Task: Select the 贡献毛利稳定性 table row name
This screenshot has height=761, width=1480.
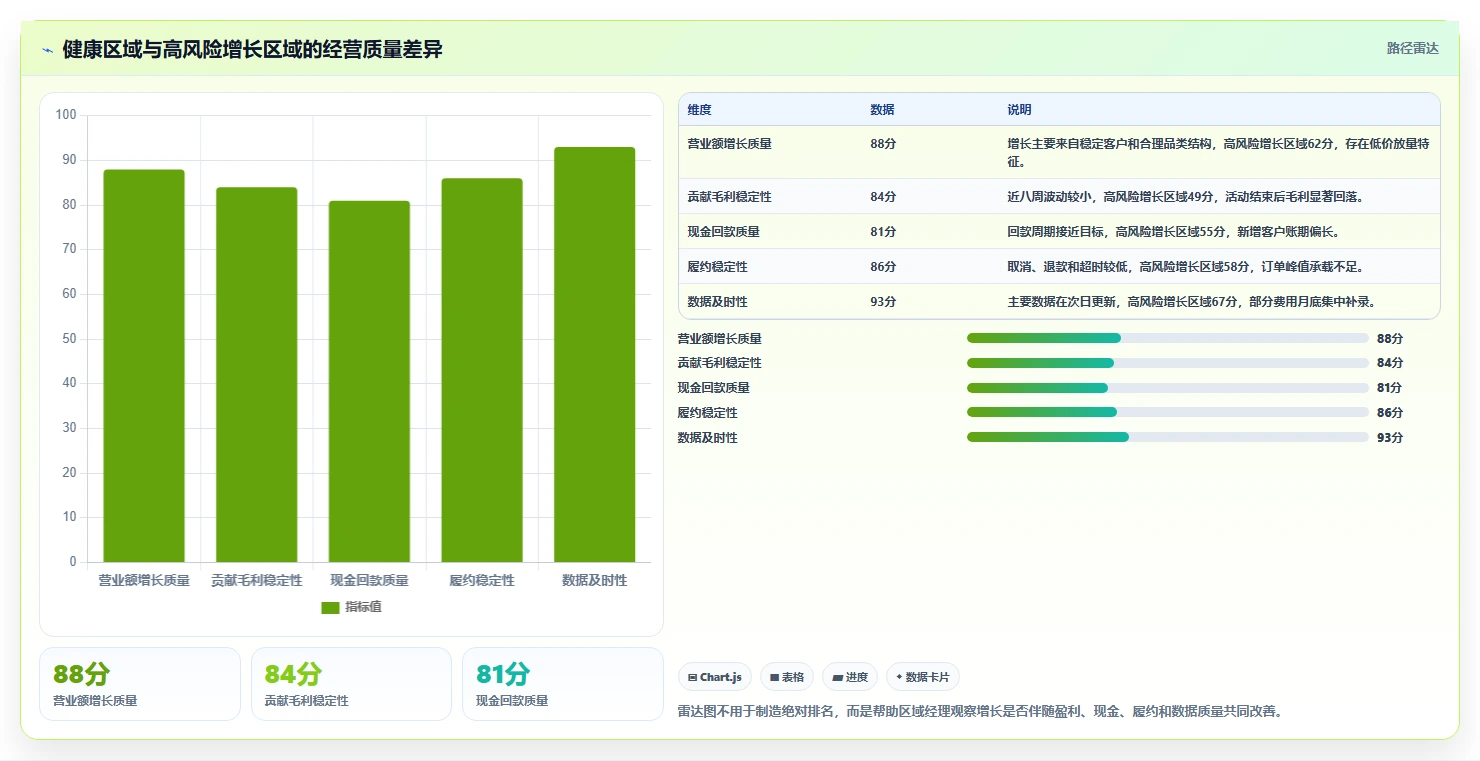Action: point(729,197)
